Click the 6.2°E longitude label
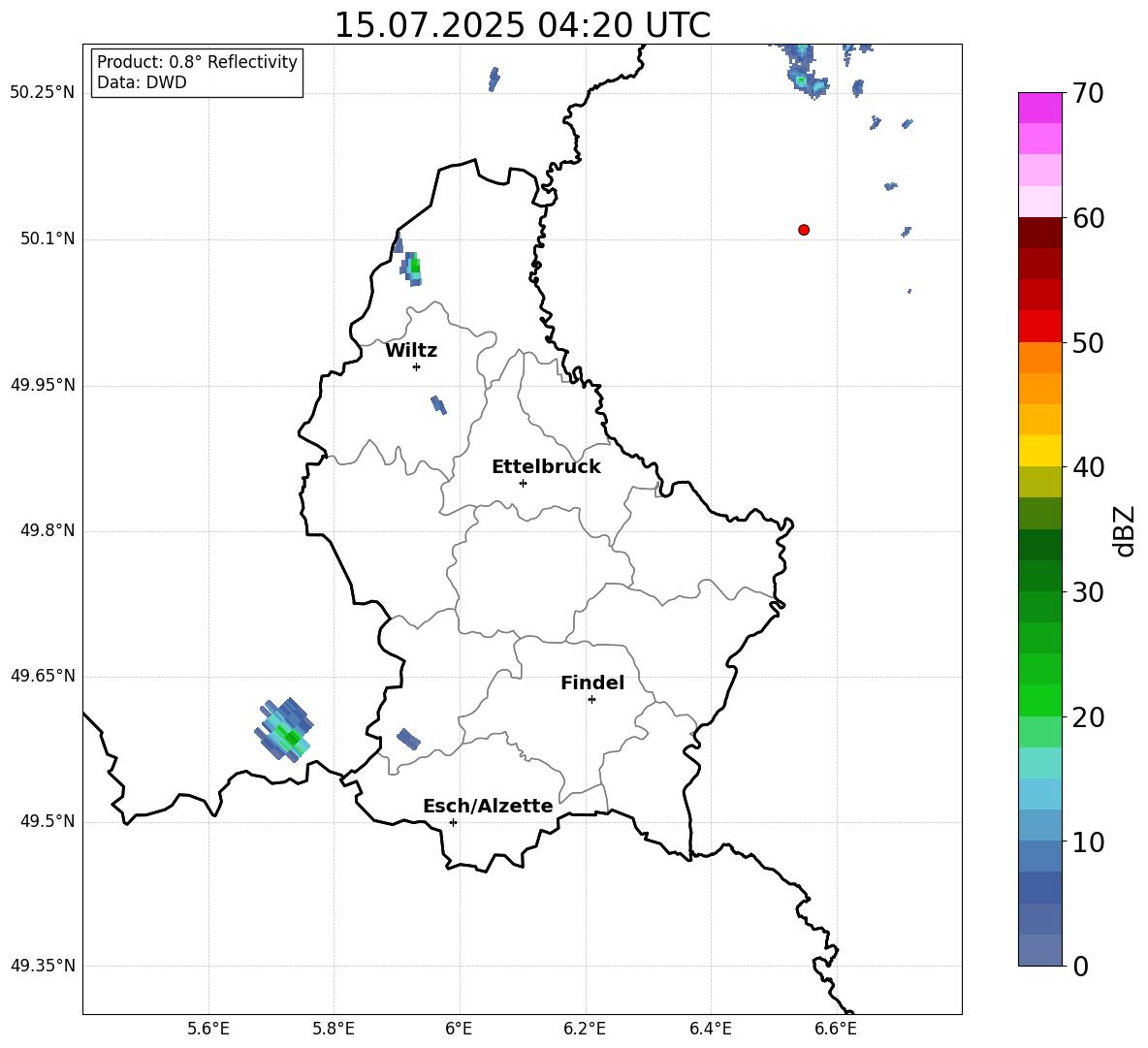Viewport: 1148px width, 1048px height. pos(585,1029)
